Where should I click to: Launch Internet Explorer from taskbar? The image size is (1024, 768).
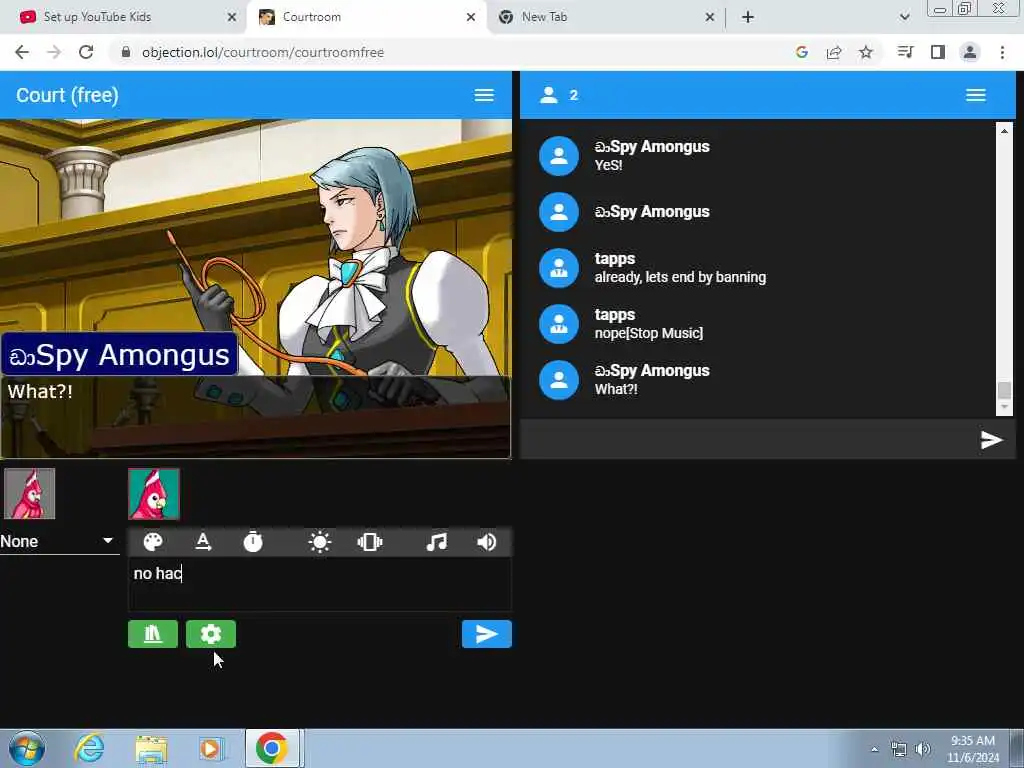coord(89,748)
